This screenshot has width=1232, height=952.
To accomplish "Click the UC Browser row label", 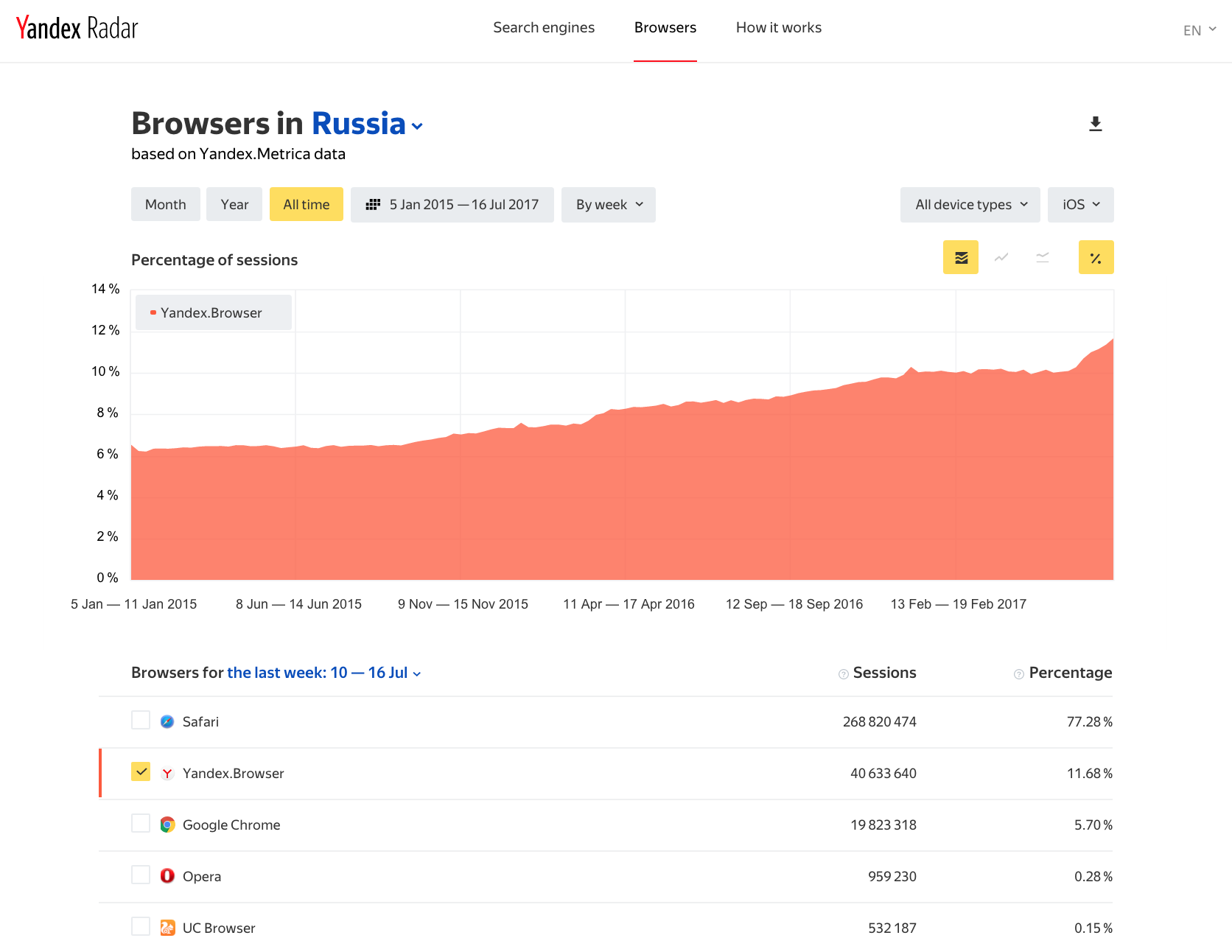I will point(219,928).
